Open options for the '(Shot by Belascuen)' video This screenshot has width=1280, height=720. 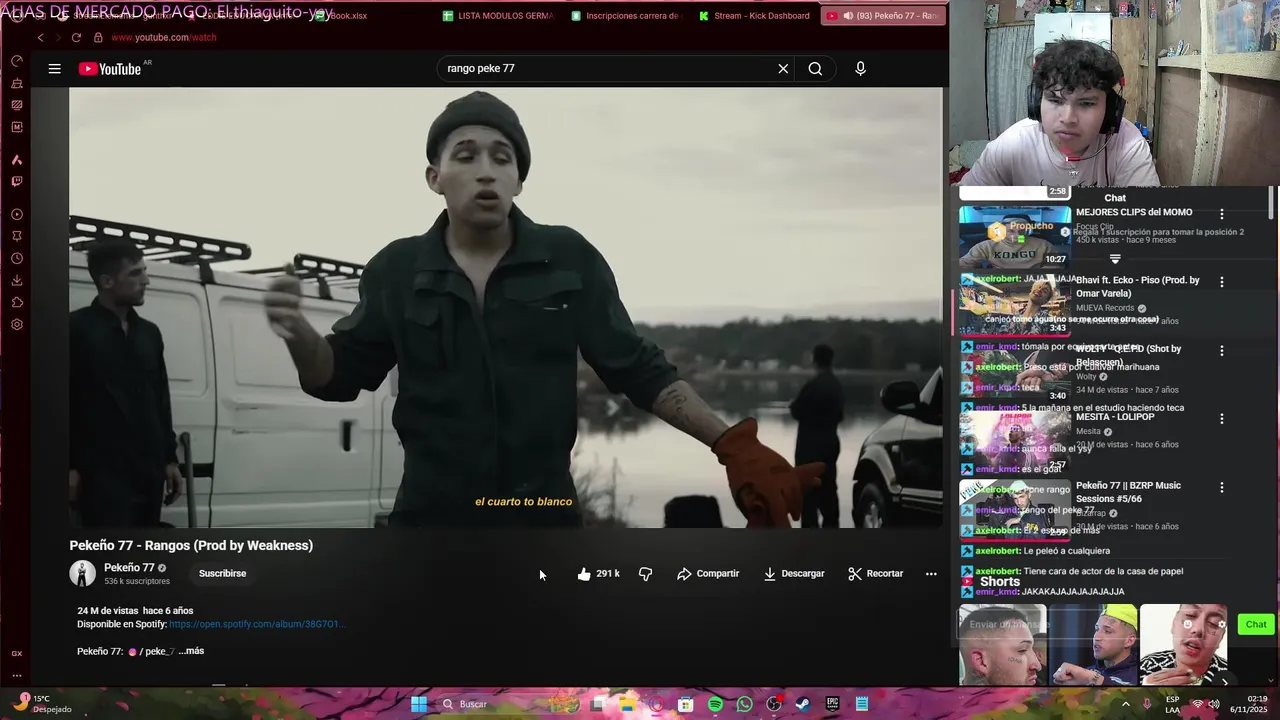[1221, 351]
